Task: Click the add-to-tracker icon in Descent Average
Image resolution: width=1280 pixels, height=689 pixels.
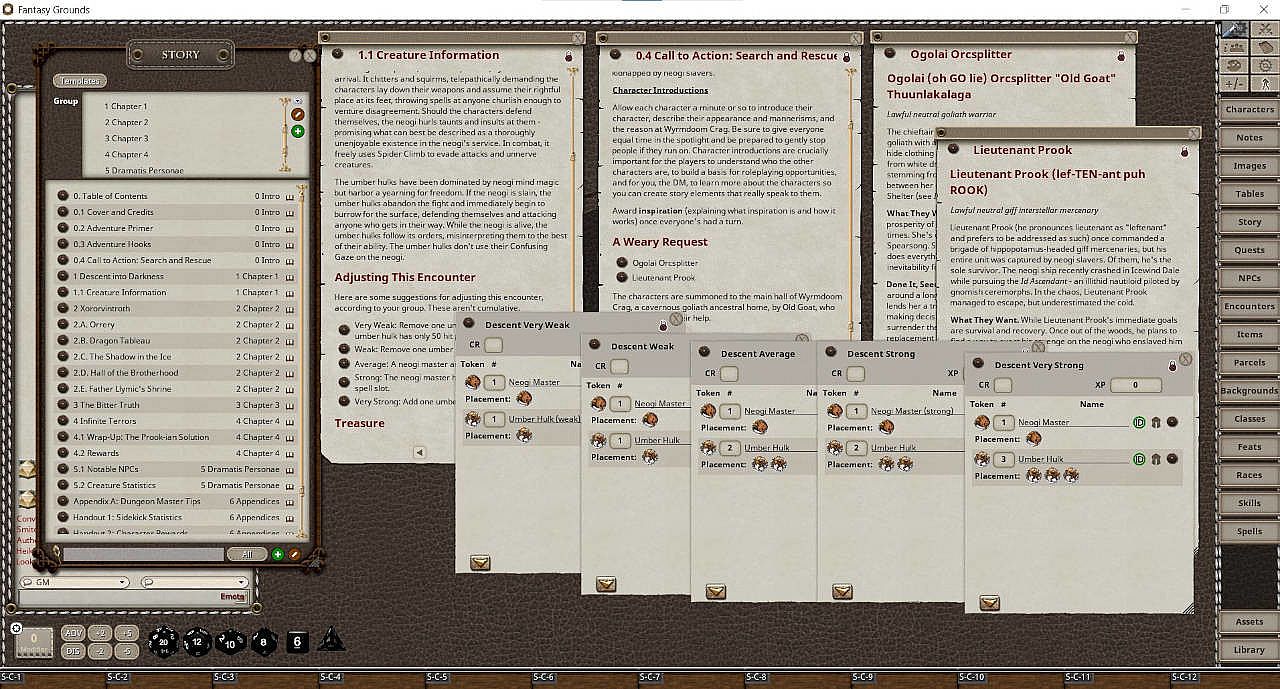Action: pos(716,592)
